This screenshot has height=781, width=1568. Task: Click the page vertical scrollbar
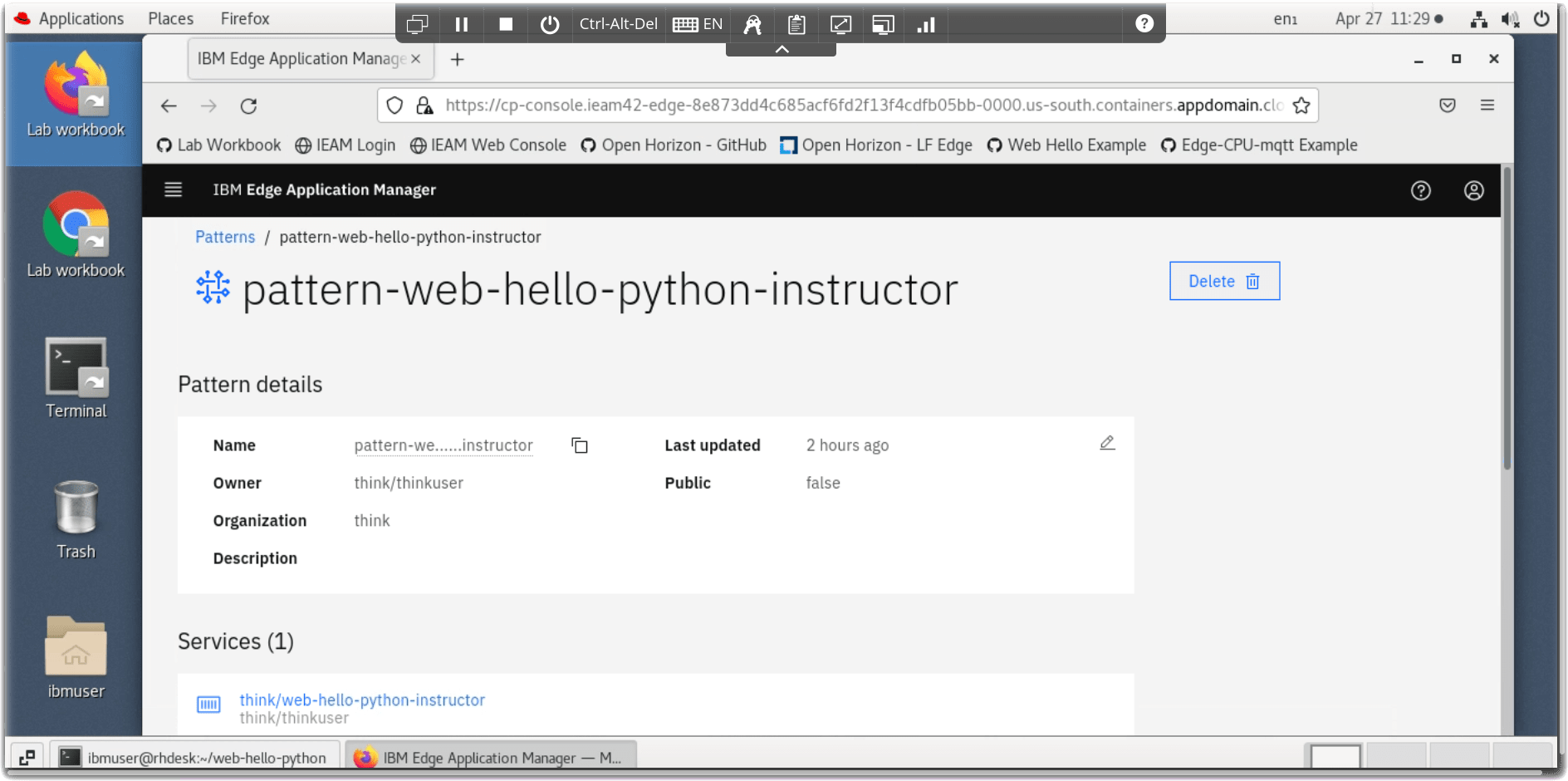point(1507,318)
